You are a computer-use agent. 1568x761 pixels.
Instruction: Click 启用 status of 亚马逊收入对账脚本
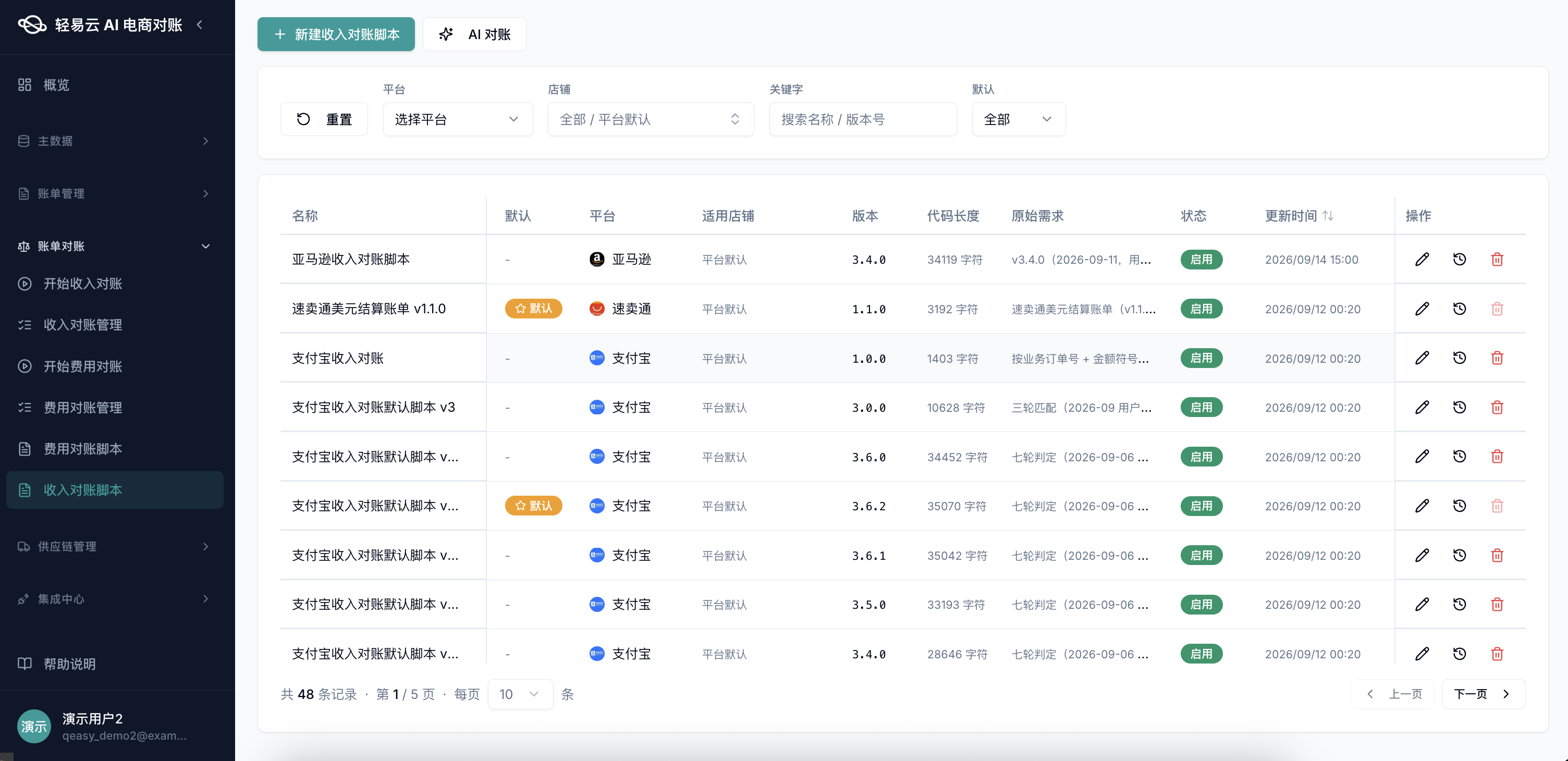point(1201,260)
